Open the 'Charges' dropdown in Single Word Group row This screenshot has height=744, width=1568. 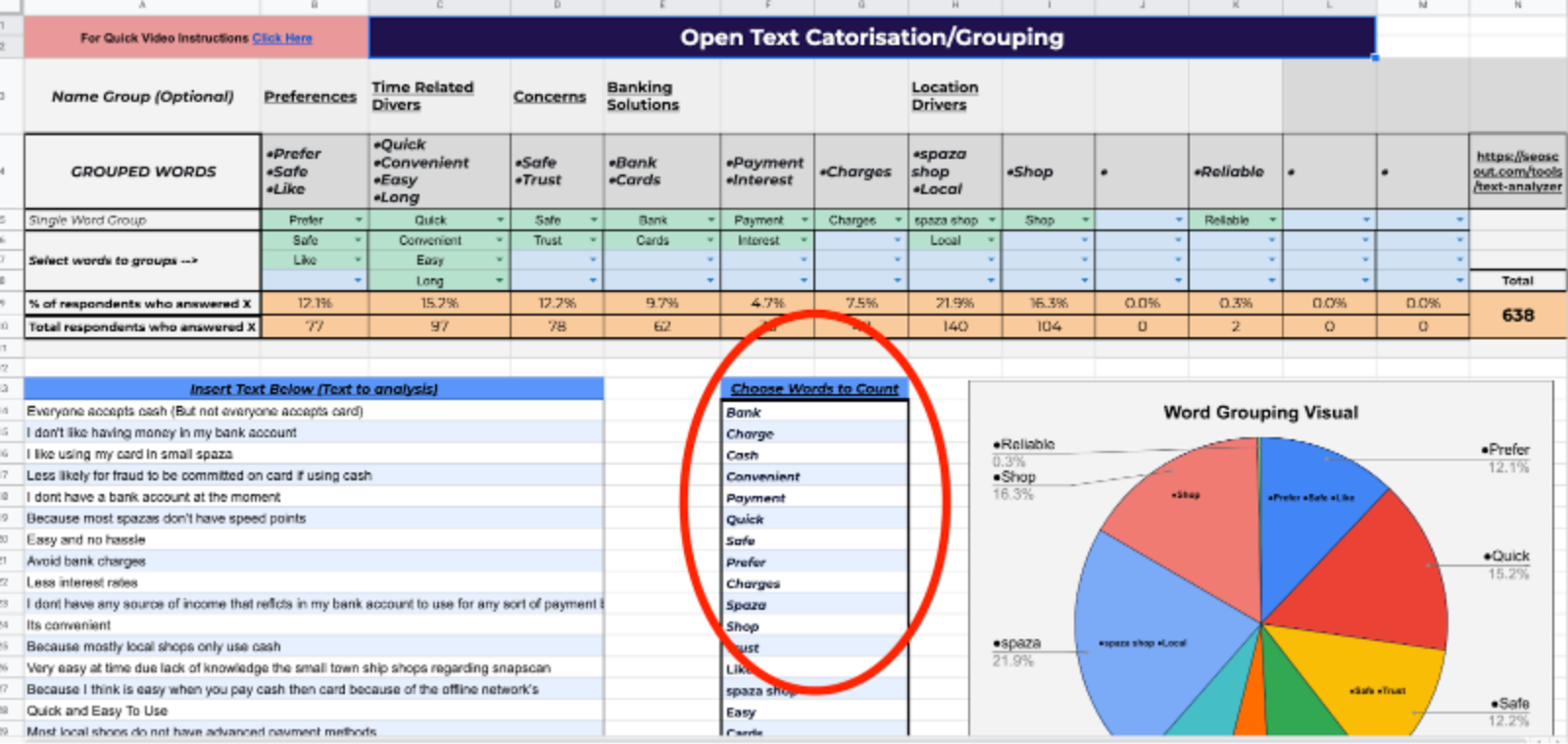860,221
